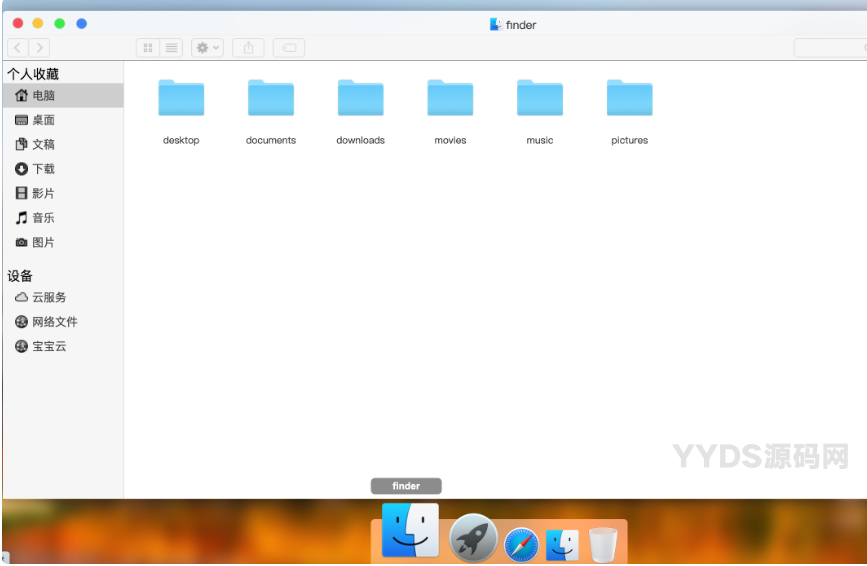Open 网络文件 in the sidebar
The width and height of the screenshot is (867, 566).
coord(54,322)
